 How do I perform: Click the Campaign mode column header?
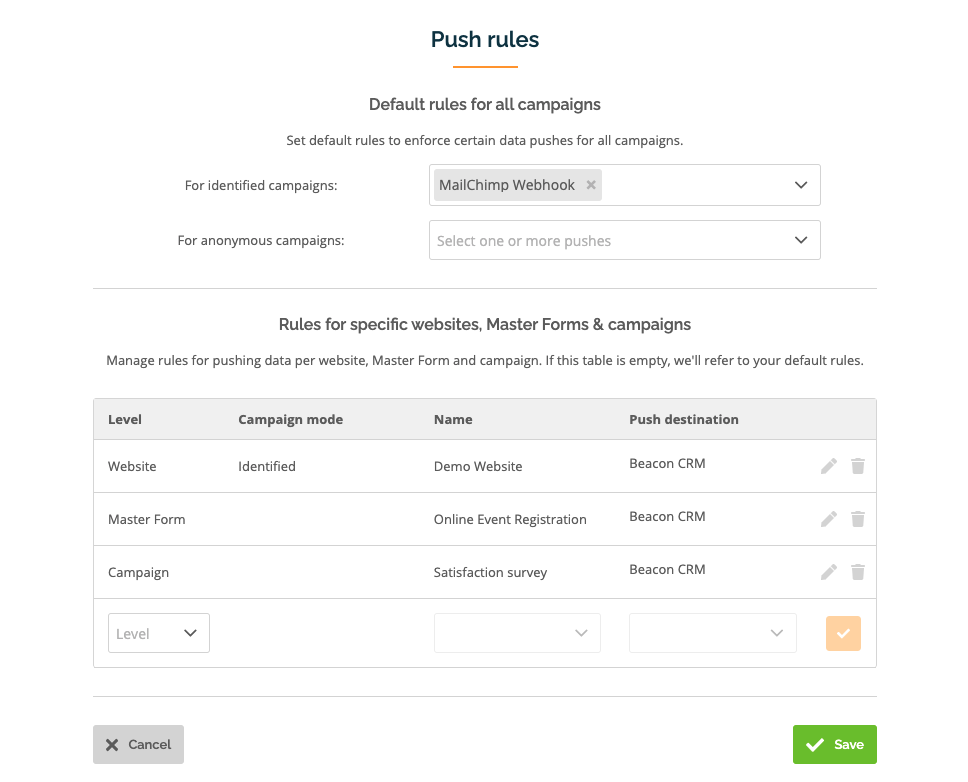point(290,420)
